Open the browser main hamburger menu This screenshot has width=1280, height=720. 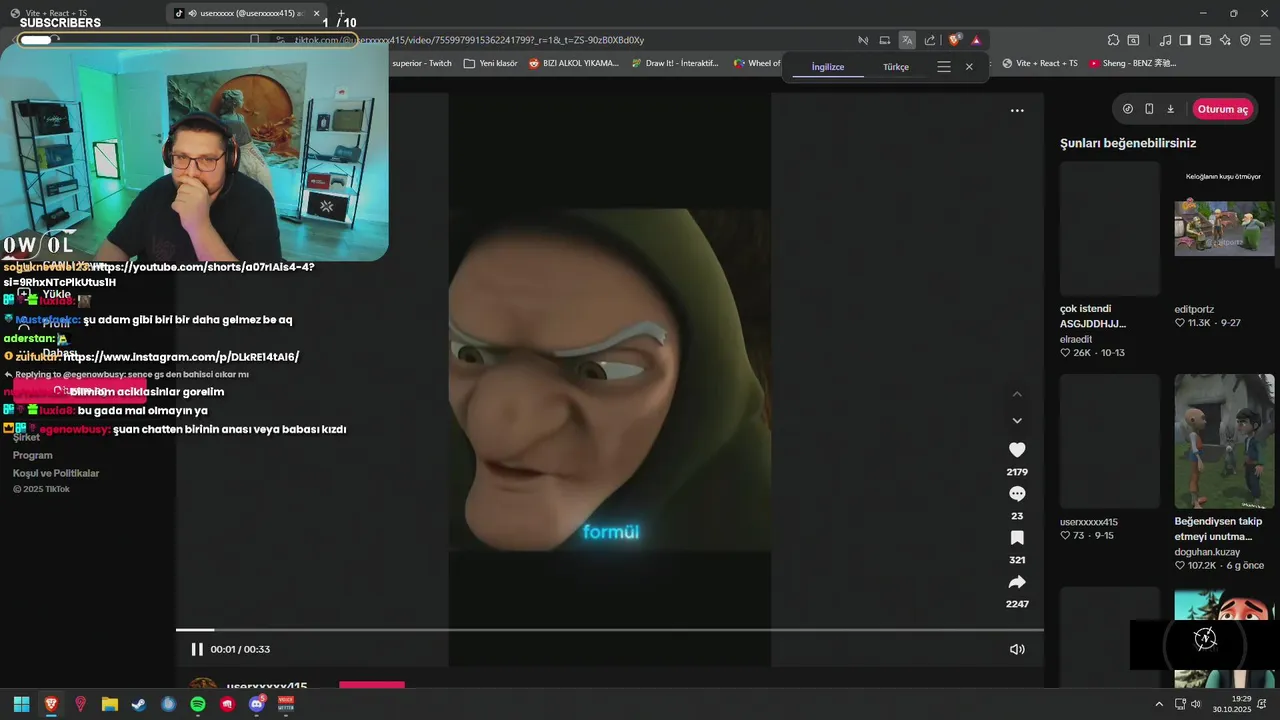(1265, 40)
